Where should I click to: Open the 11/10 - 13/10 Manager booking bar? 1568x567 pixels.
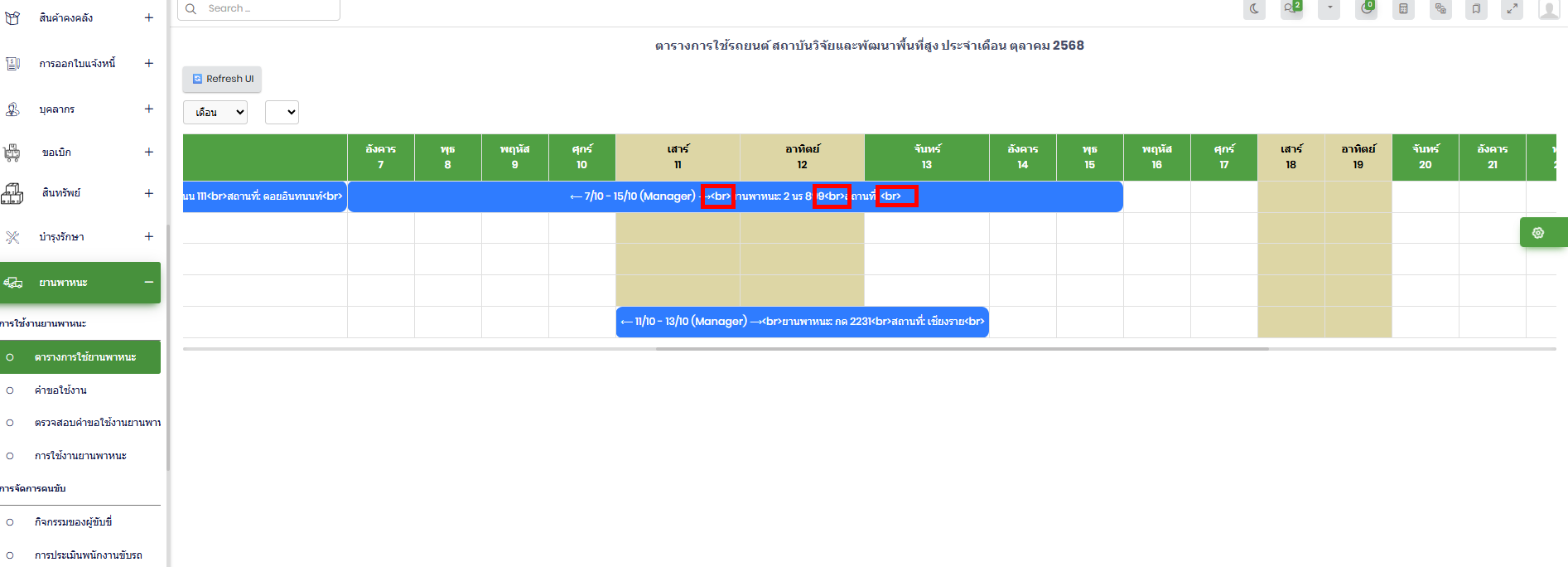[802, 322]
